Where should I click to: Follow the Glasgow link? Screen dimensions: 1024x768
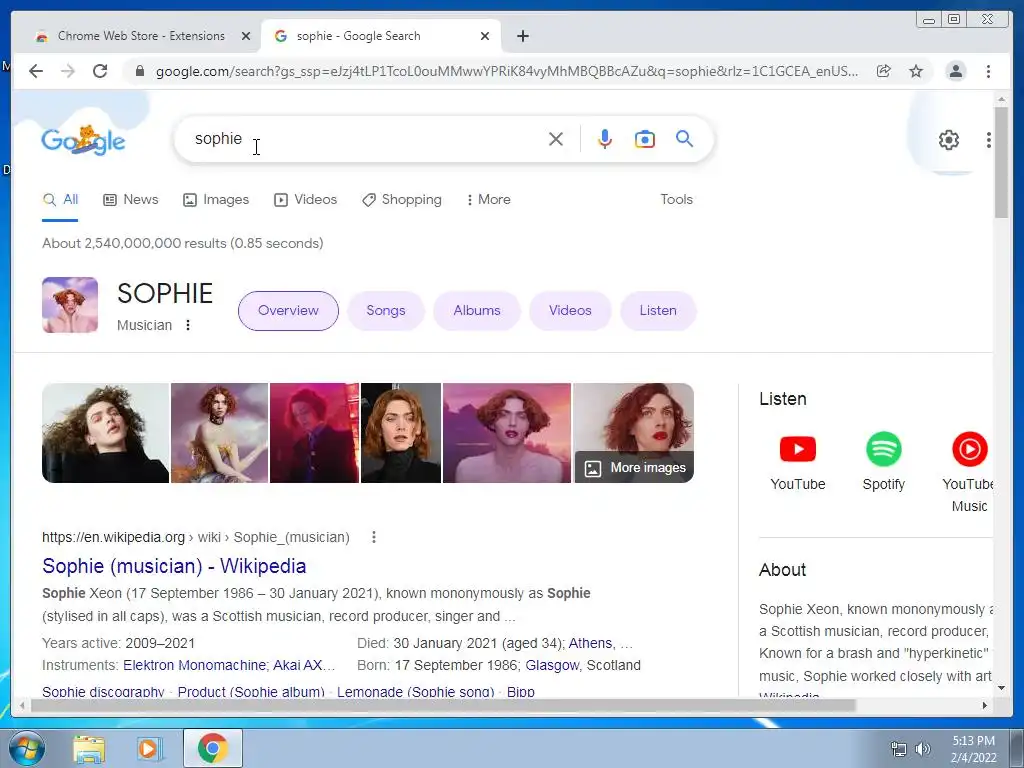[x=552, y=665]
